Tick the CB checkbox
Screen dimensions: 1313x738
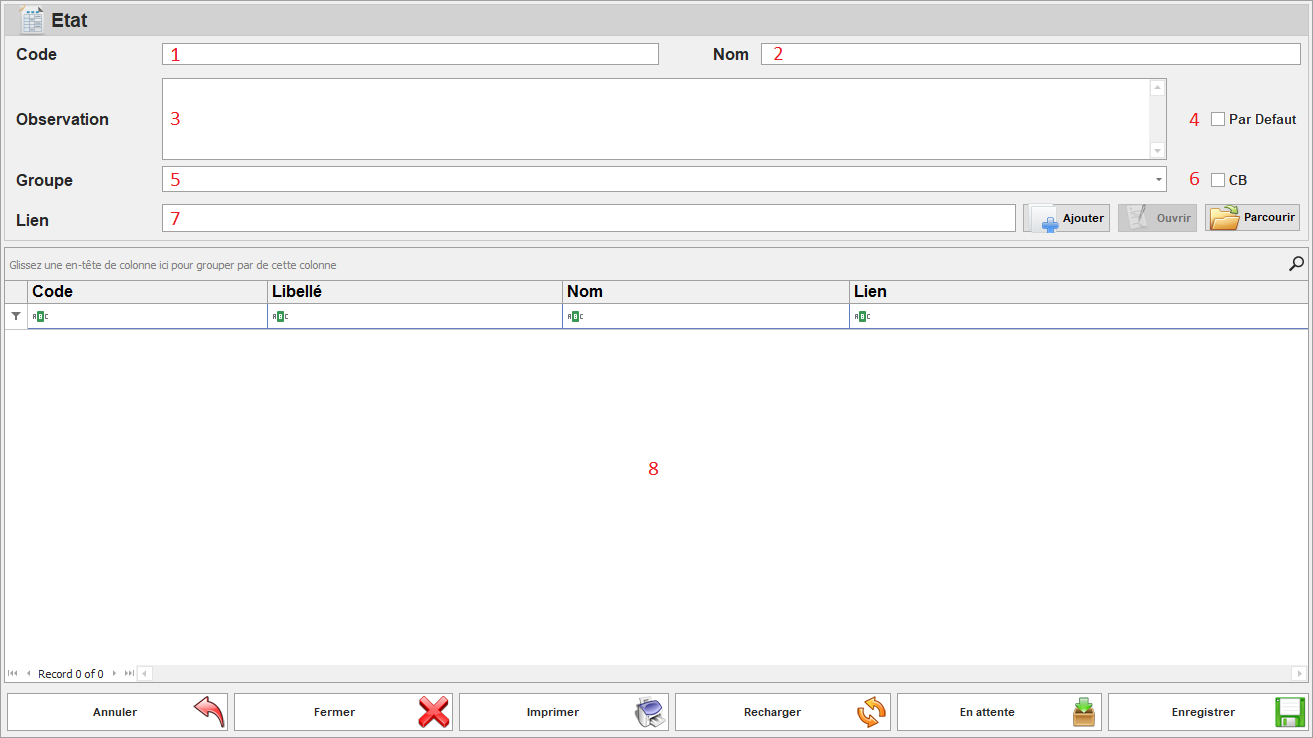[1217, 180]
